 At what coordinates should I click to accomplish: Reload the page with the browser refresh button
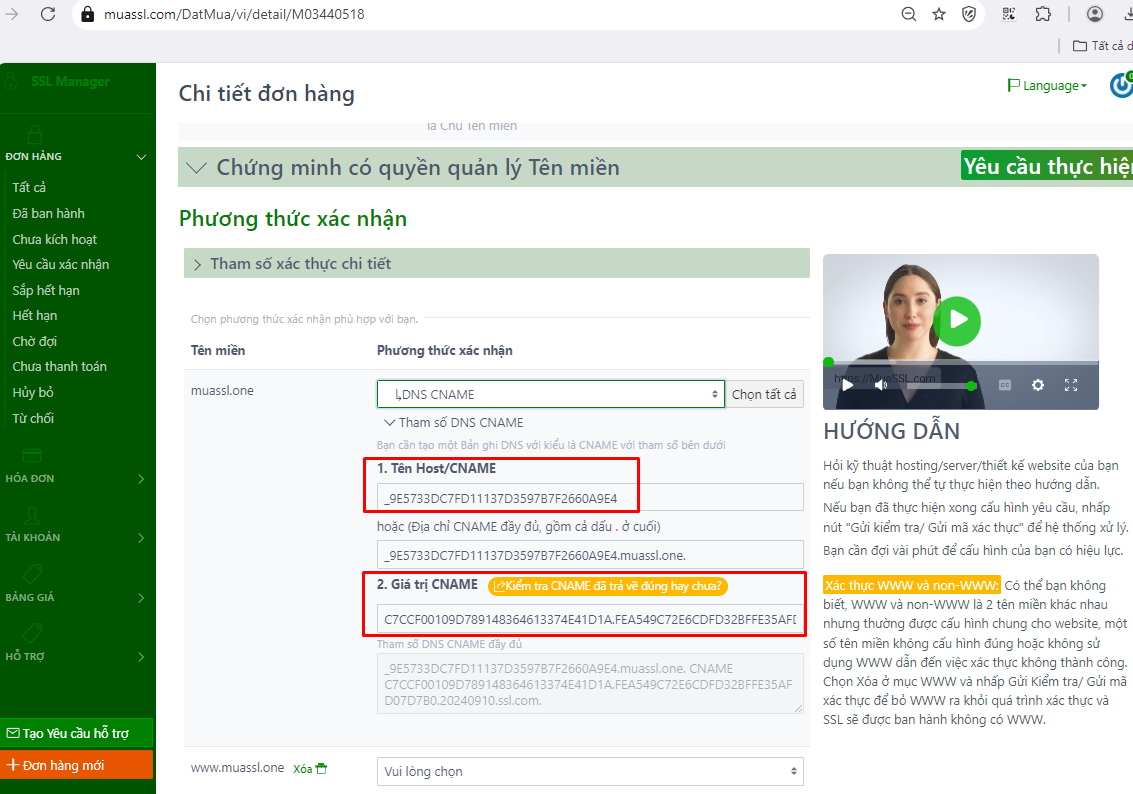[48, 14]
